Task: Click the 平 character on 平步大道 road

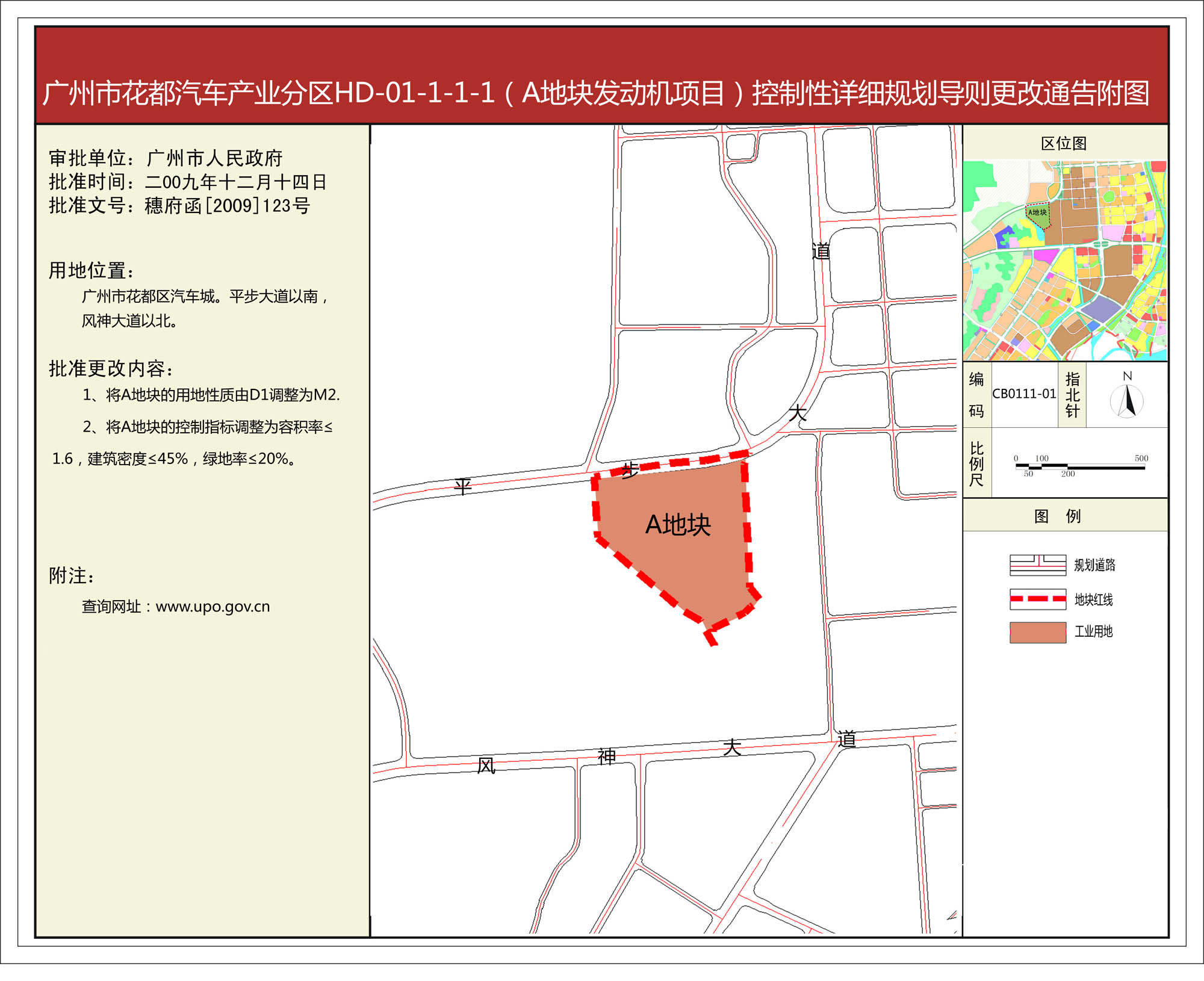Action: (x=462, y=486)
